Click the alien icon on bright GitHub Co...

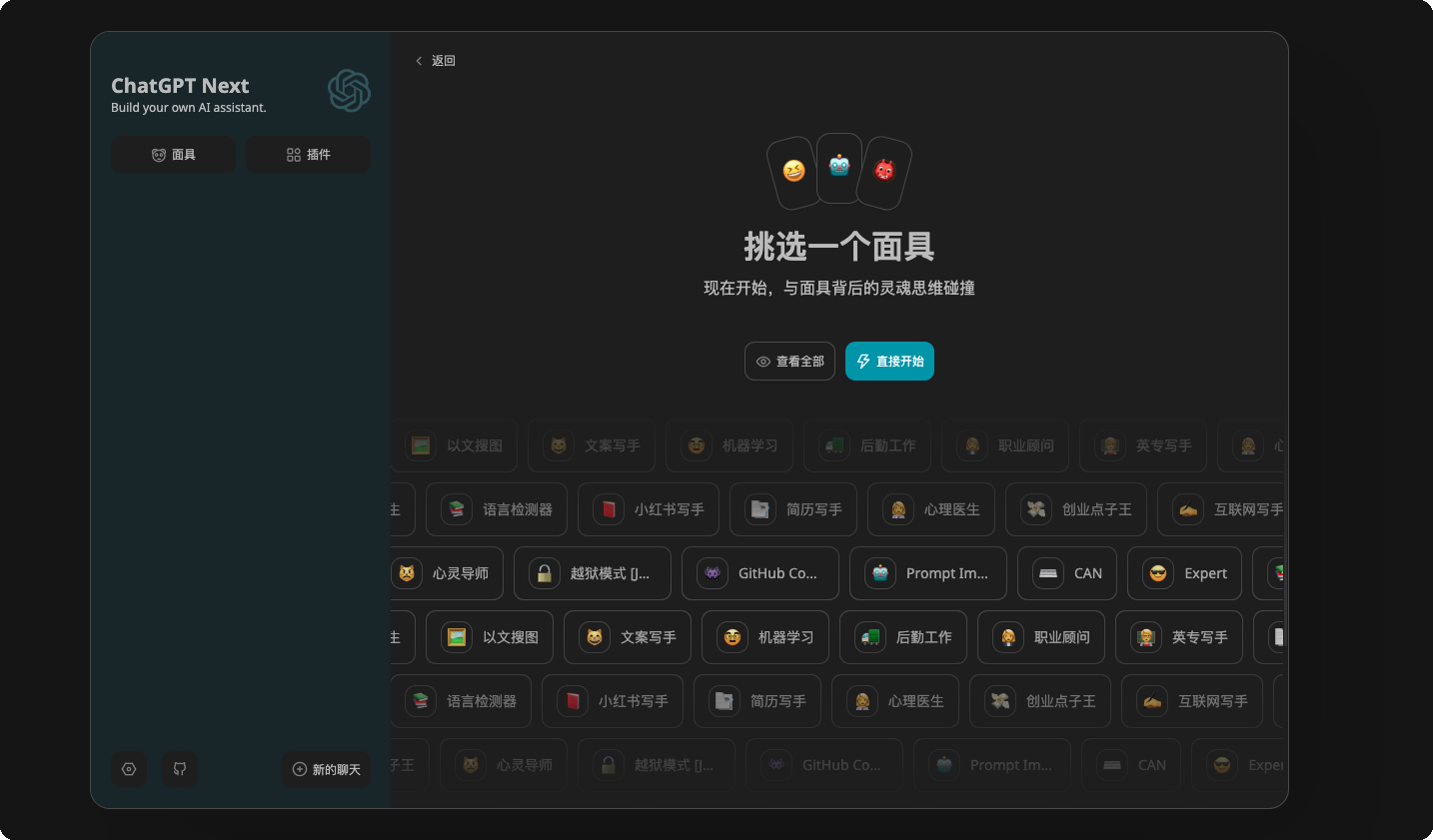click(713, 573)
